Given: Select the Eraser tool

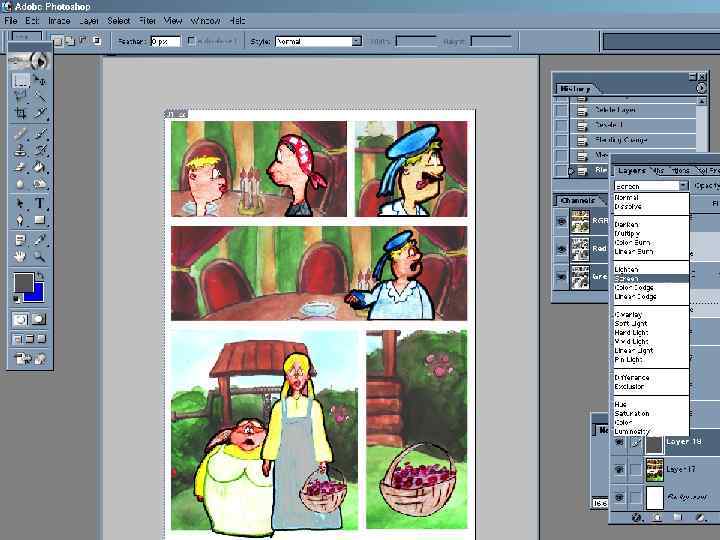Looking at the screenshot, I should 20,167.
